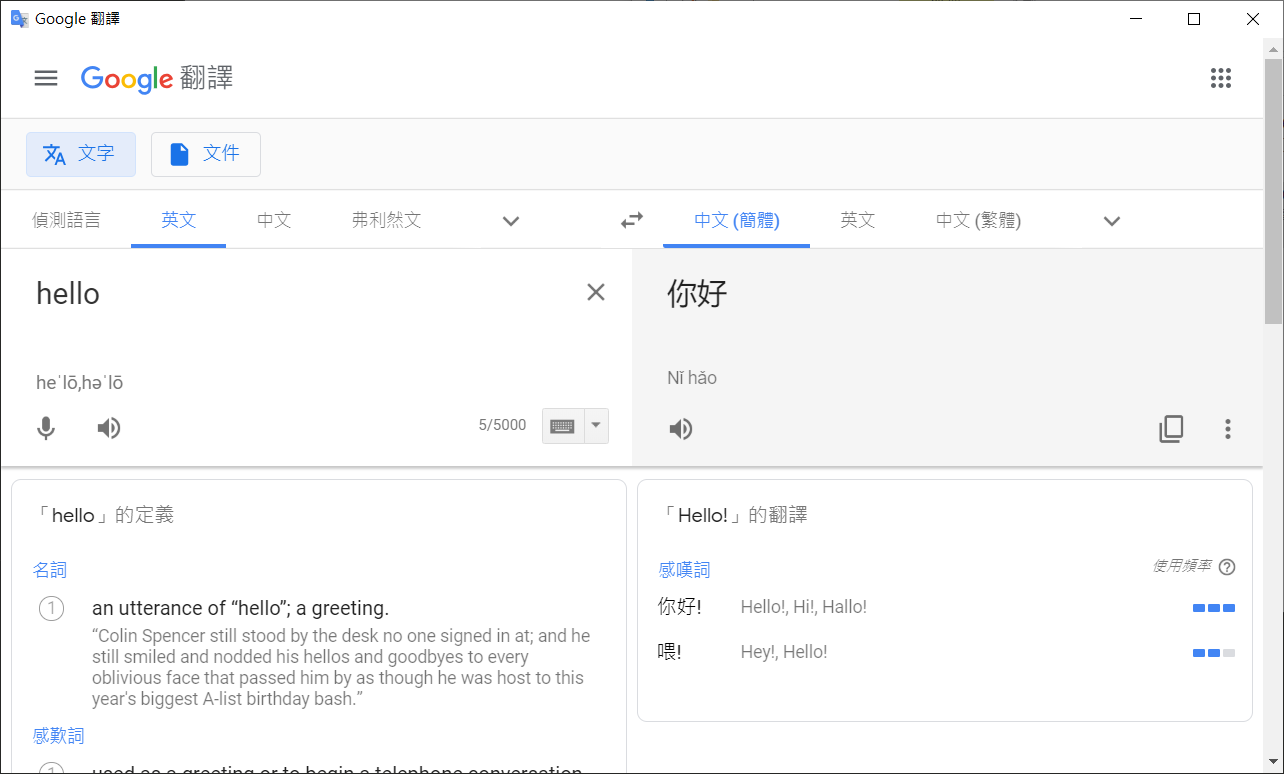The width and height of the screenshot is (1284, 774).
Task: Select the 喂! translation entry
Action: [x=670, y=652]
